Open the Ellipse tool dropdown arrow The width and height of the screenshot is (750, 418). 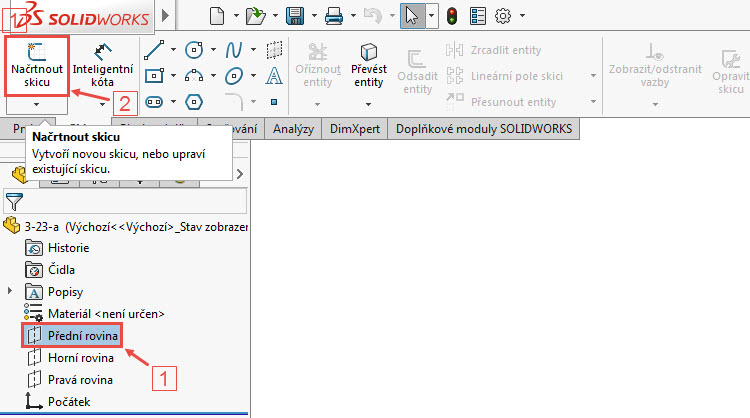pyautogui.click(x=254, y=75)
